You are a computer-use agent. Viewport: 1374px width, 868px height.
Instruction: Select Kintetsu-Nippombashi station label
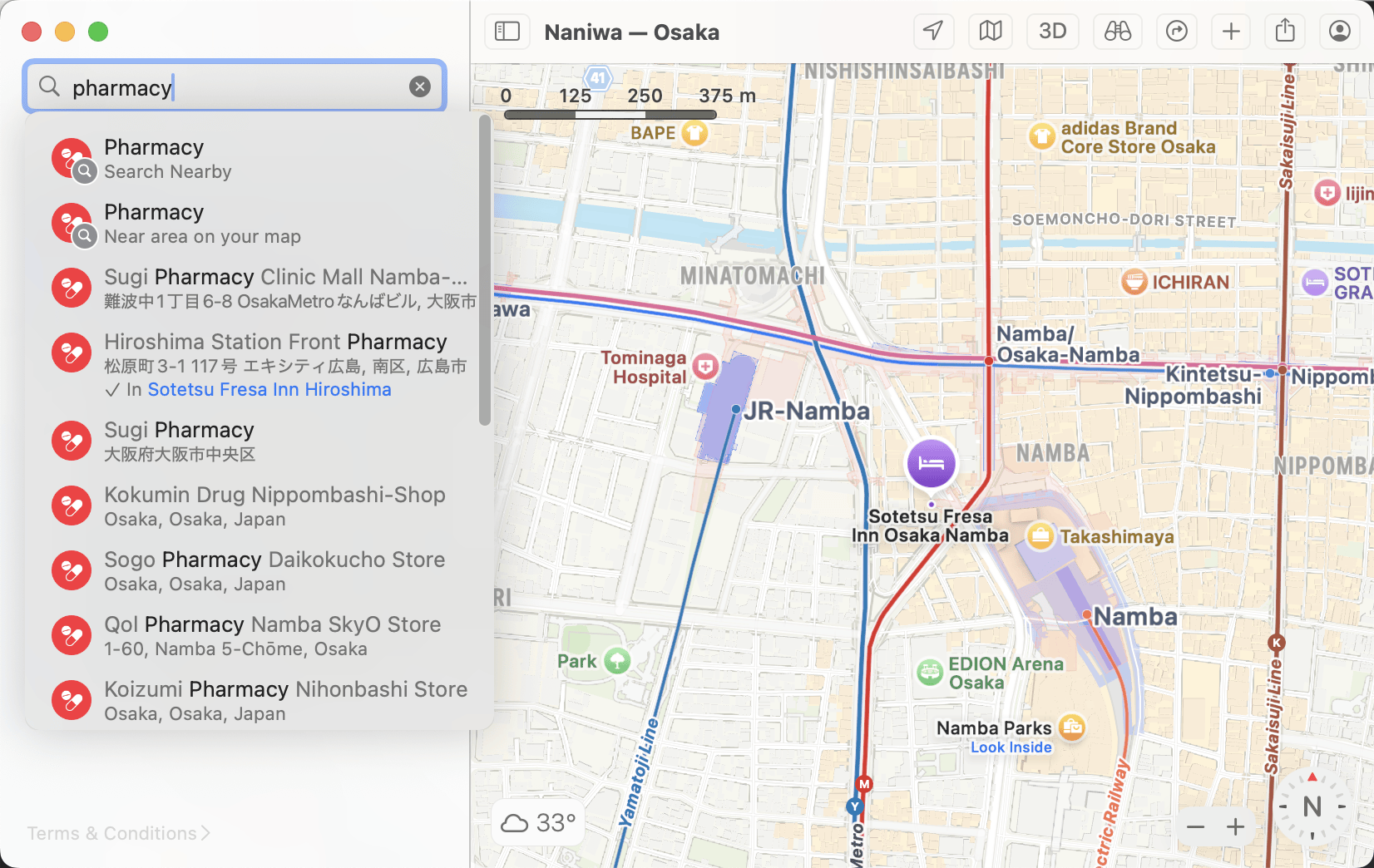click(x=1193, y=385)
